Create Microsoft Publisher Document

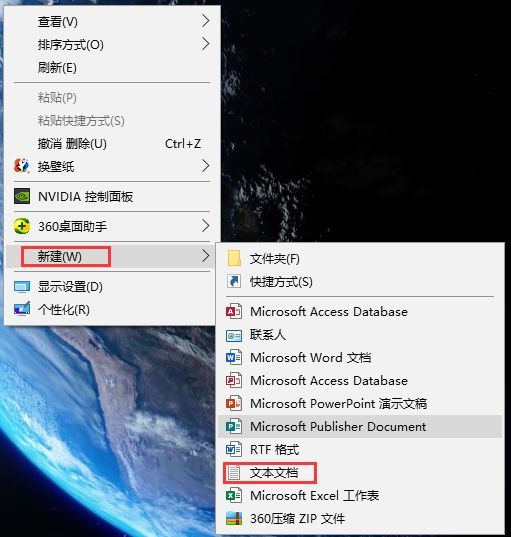[x=360, y=426]
